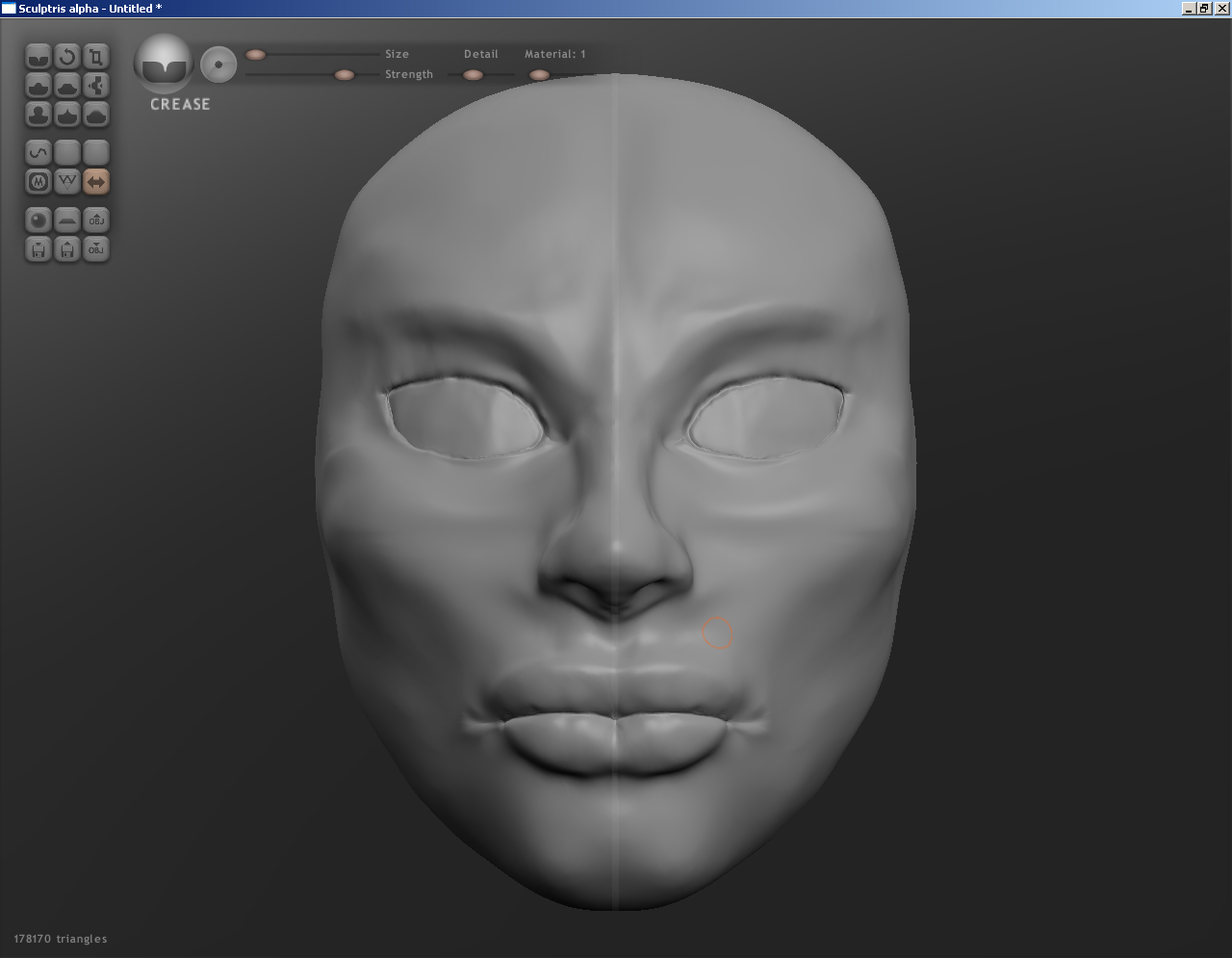Click the "Detail" label
The height and width of the screenshot is (958, 1232).
coord(481,54)
